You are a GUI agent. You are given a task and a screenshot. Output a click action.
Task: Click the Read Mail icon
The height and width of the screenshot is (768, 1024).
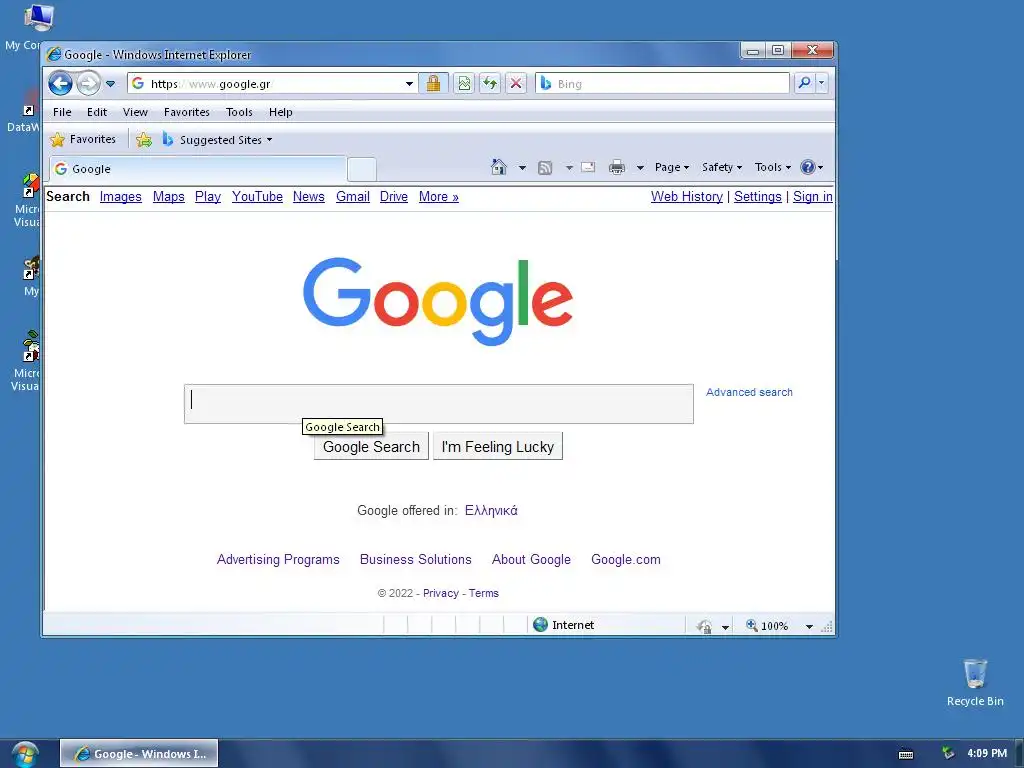click(588, 167)
